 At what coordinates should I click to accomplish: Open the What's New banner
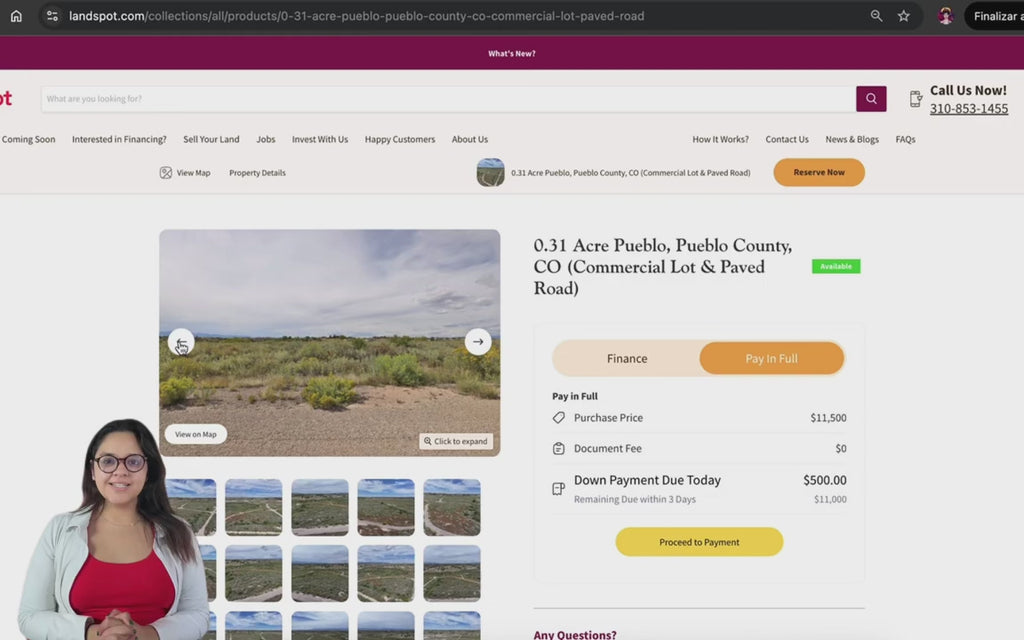511,53
